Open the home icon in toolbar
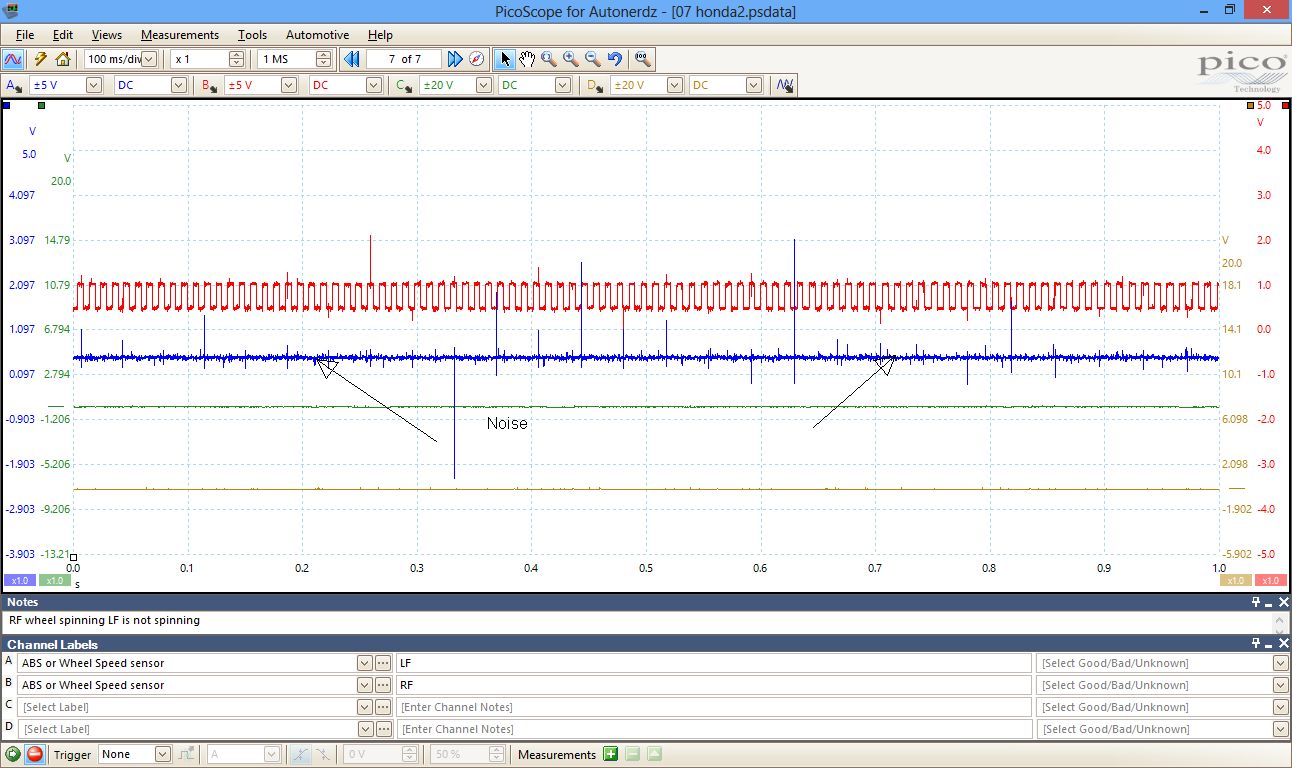The height and width of the screenshot is (768, 1292). pos(63,59)
